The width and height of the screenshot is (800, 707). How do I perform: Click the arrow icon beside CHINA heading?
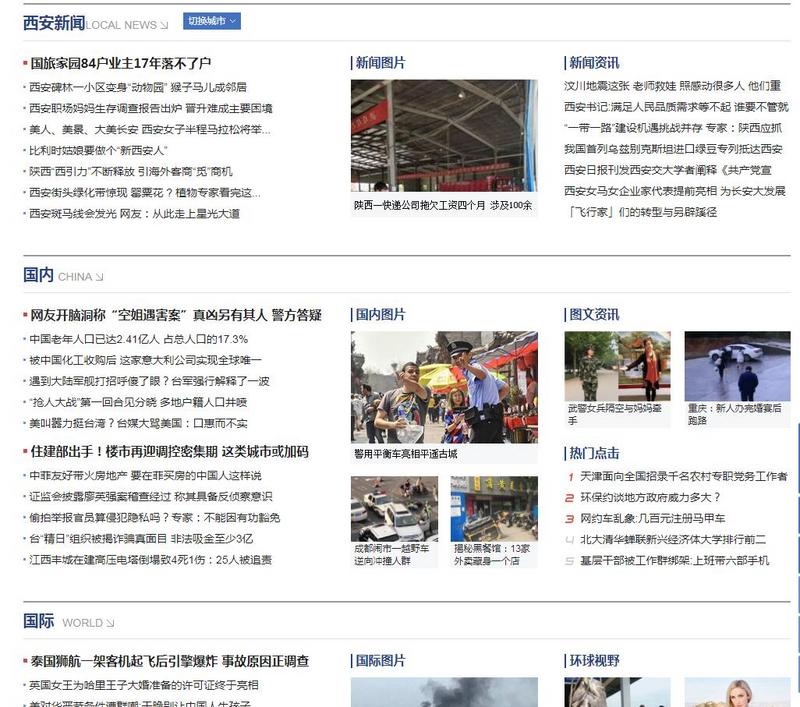pos(99,277)
